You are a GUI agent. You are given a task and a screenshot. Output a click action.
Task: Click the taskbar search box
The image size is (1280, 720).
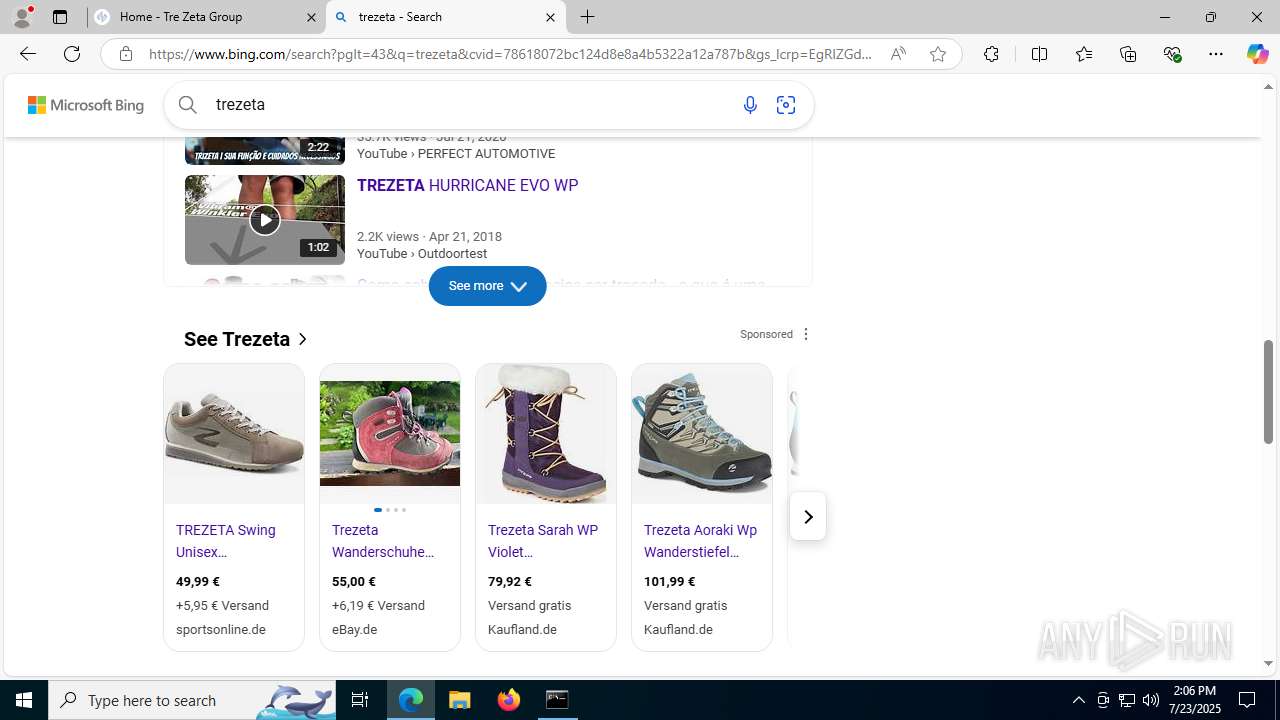pos(192,700)
